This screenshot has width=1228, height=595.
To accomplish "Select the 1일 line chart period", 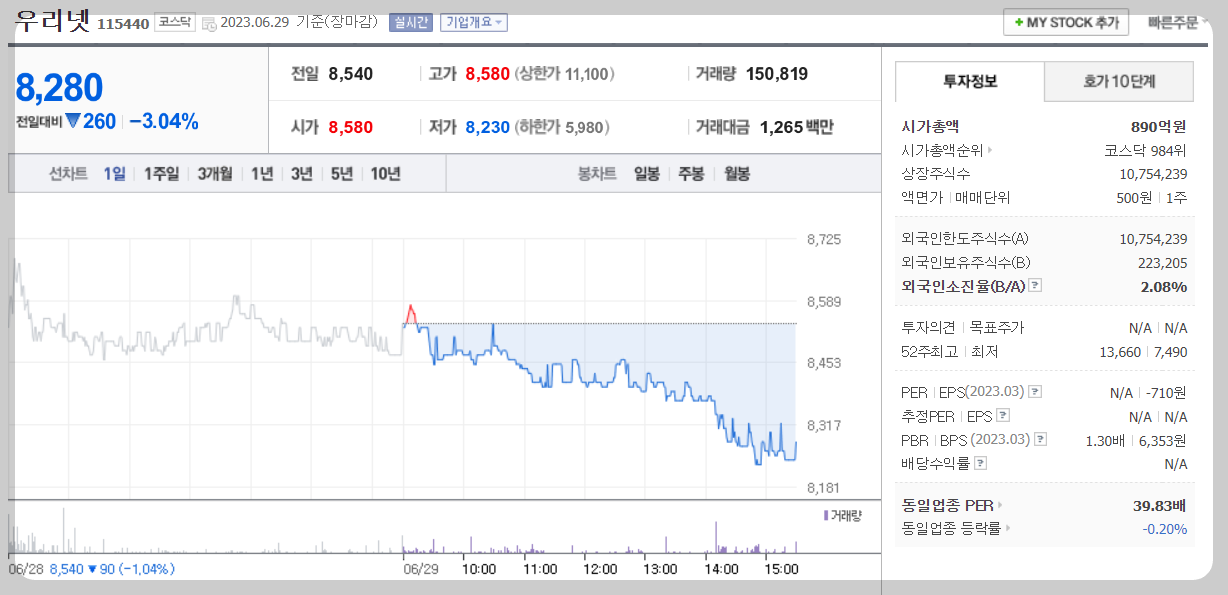I will tap(115, 173).
